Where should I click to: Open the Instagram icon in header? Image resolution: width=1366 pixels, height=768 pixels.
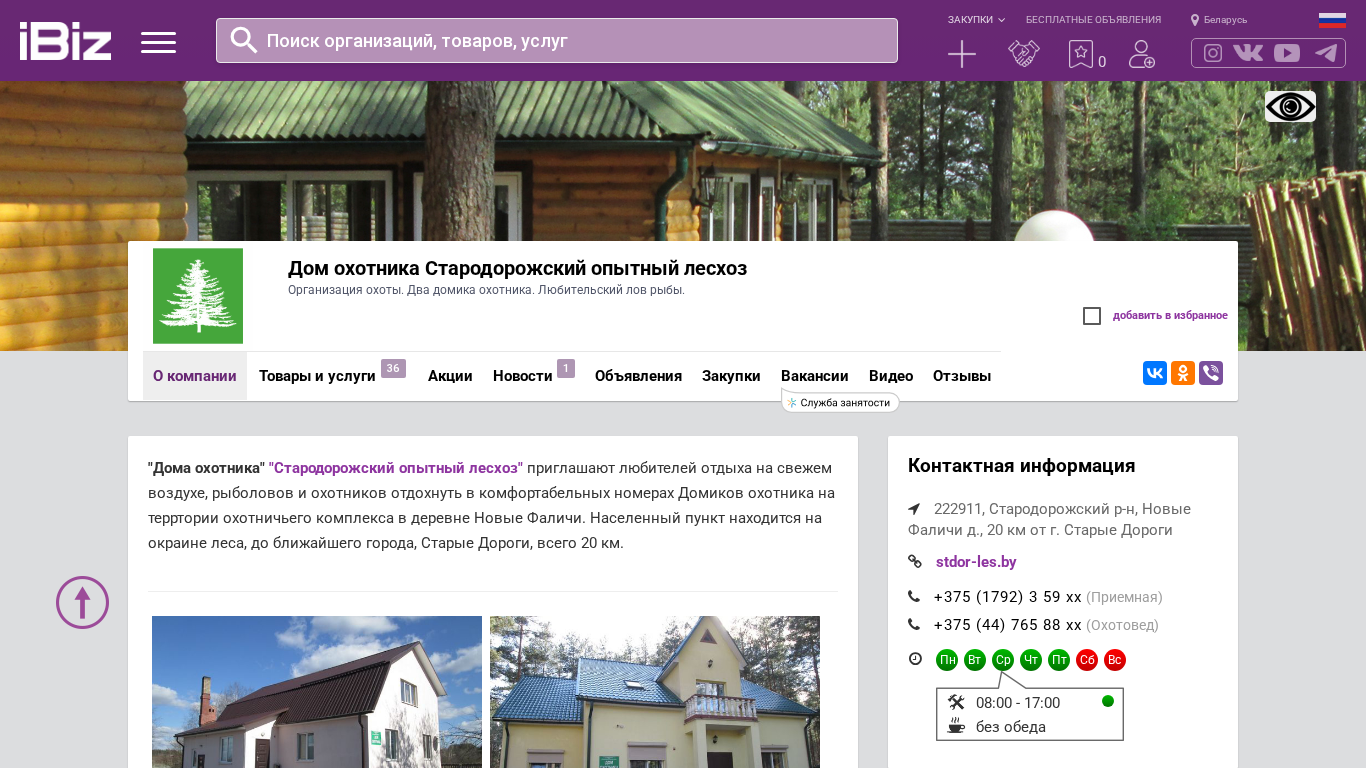pos(1213,53)
